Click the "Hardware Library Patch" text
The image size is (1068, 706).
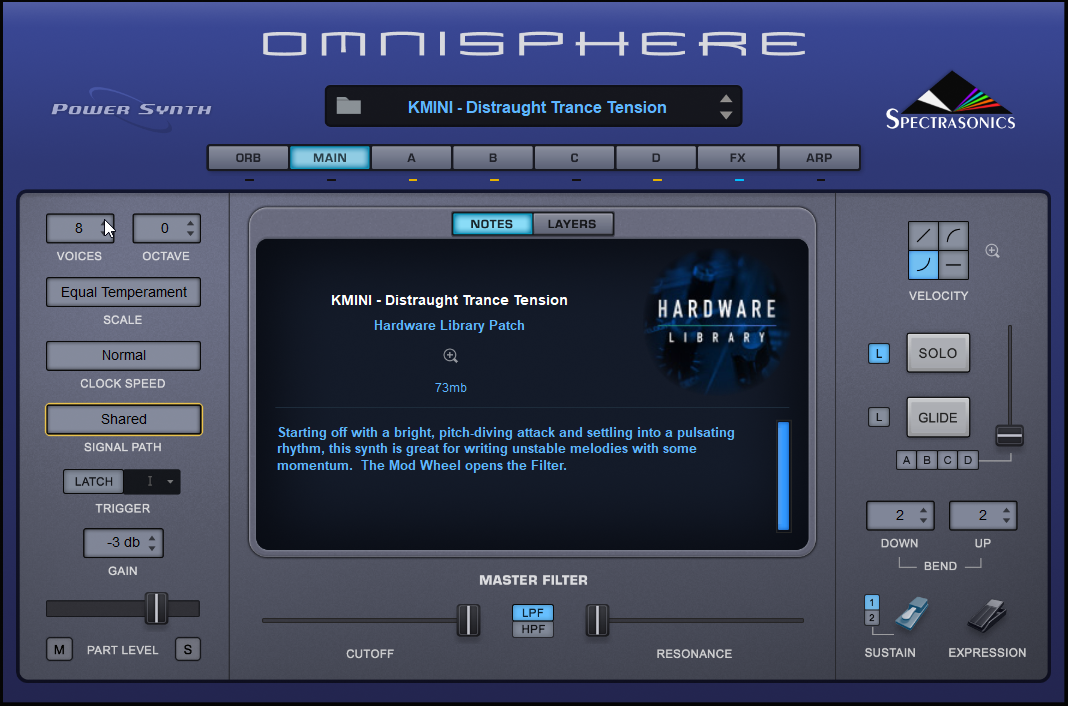pos(449,325)
